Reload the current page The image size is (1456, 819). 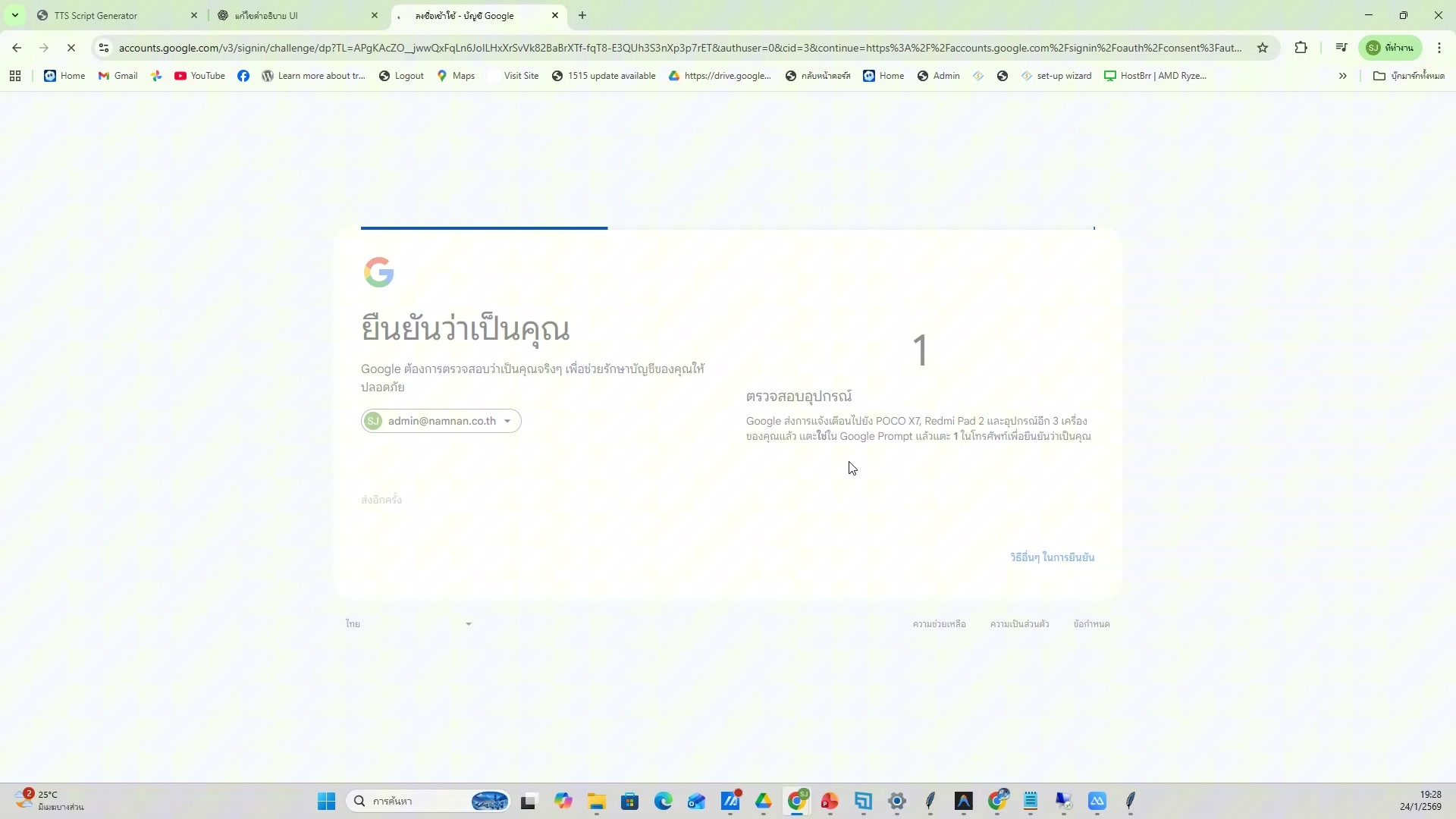point(71,47)
